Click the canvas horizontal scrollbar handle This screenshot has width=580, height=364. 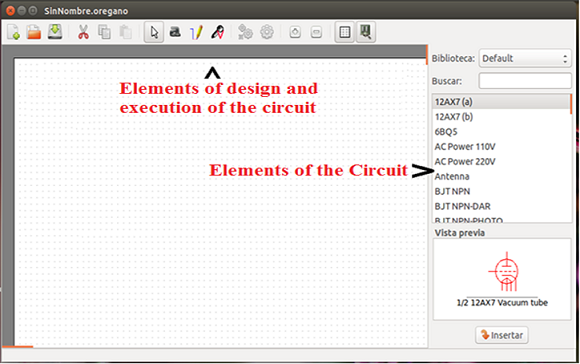tap(17, 347)
